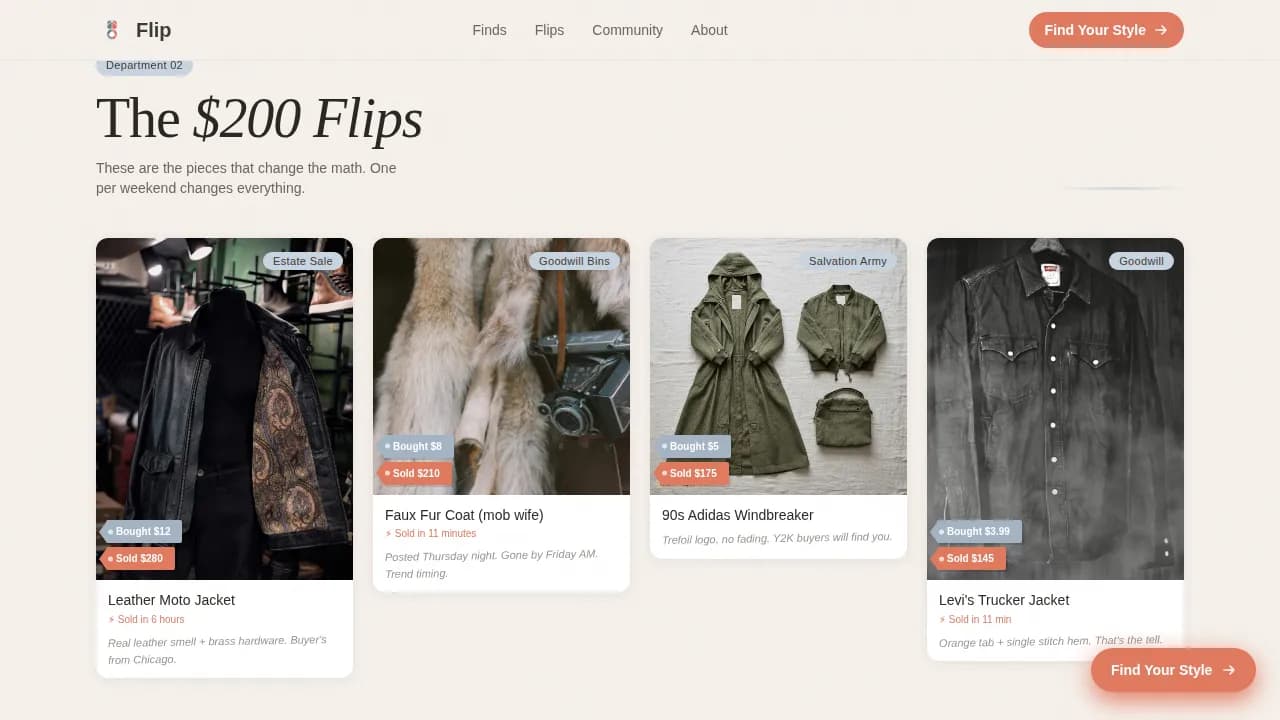Open the 90s Adidas Windbreaker photo

click(x=778, y=366)
